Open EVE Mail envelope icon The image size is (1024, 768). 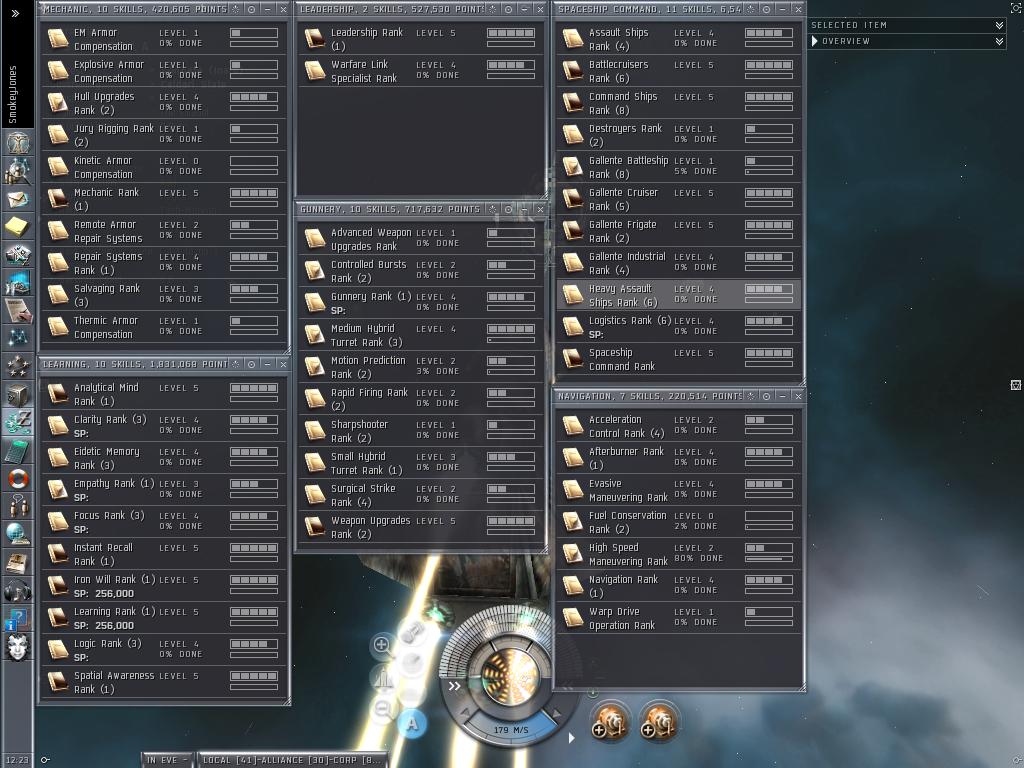pos(18,199)
